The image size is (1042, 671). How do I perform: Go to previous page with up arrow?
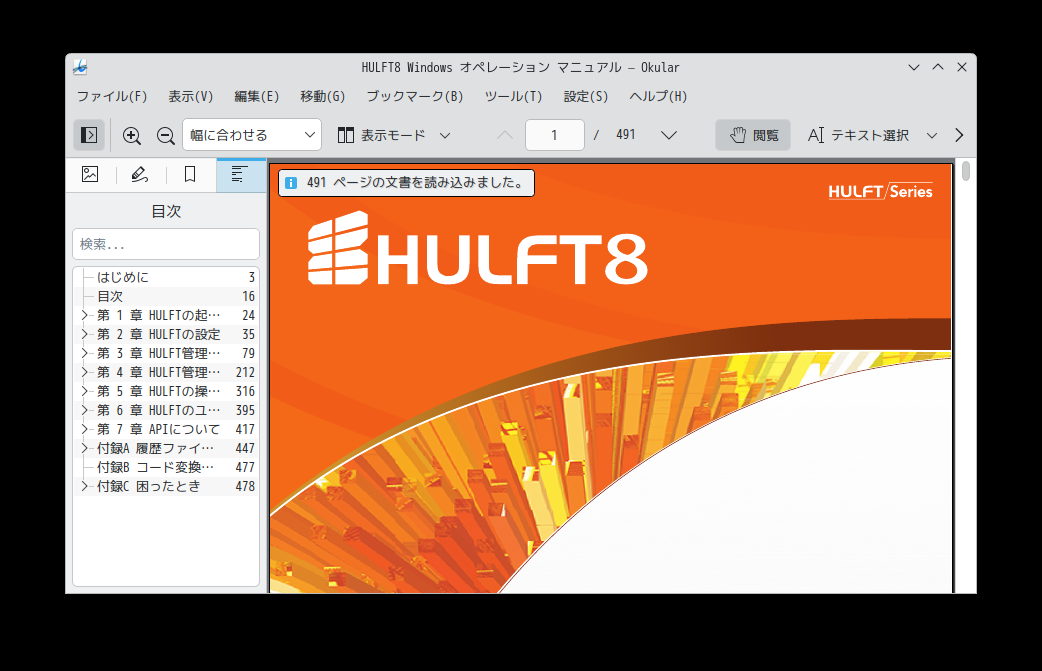(x=505, y=135)
